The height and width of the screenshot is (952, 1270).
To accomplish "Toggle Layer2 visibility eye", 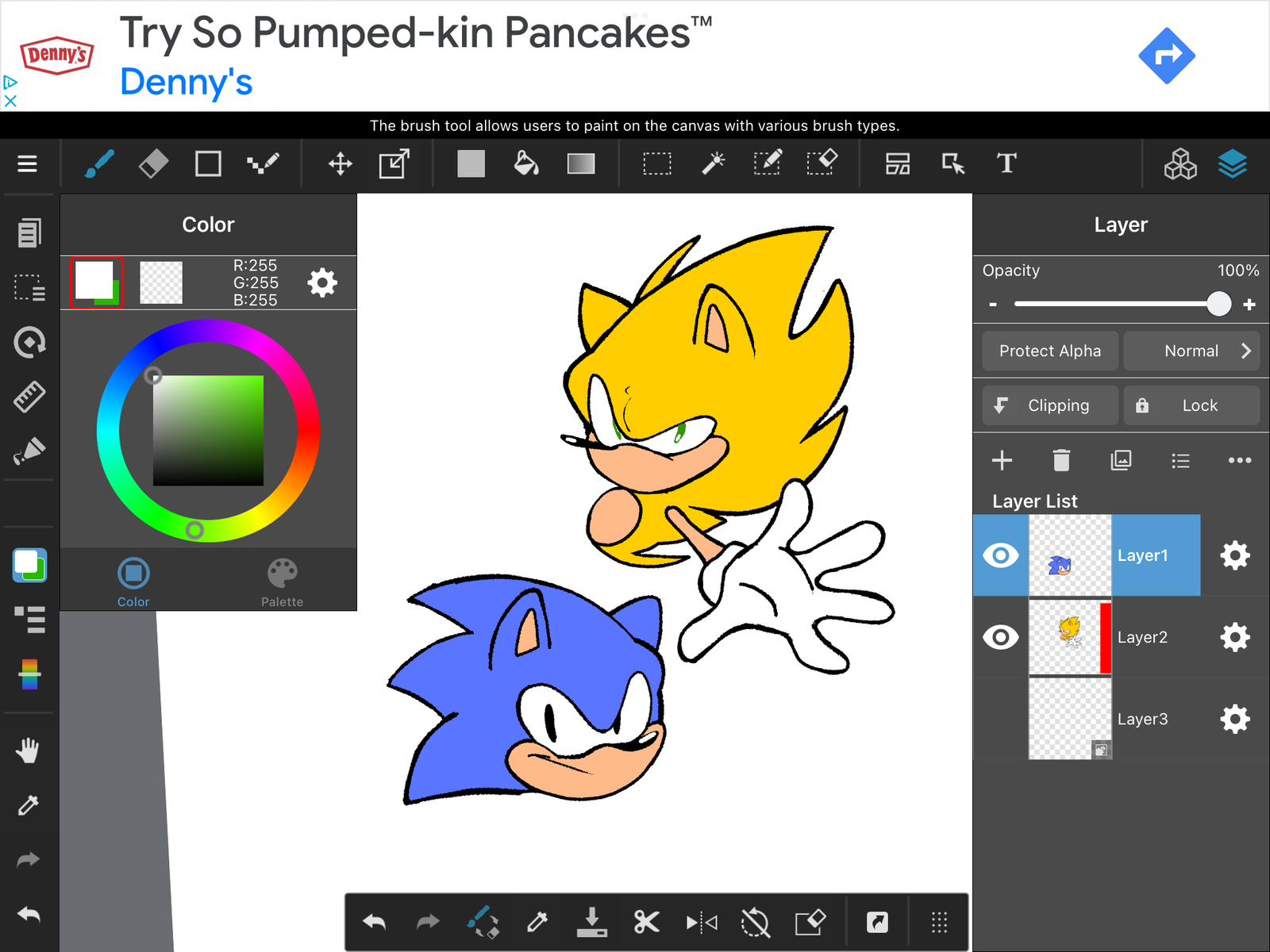I will click(x=1001, y=637).
